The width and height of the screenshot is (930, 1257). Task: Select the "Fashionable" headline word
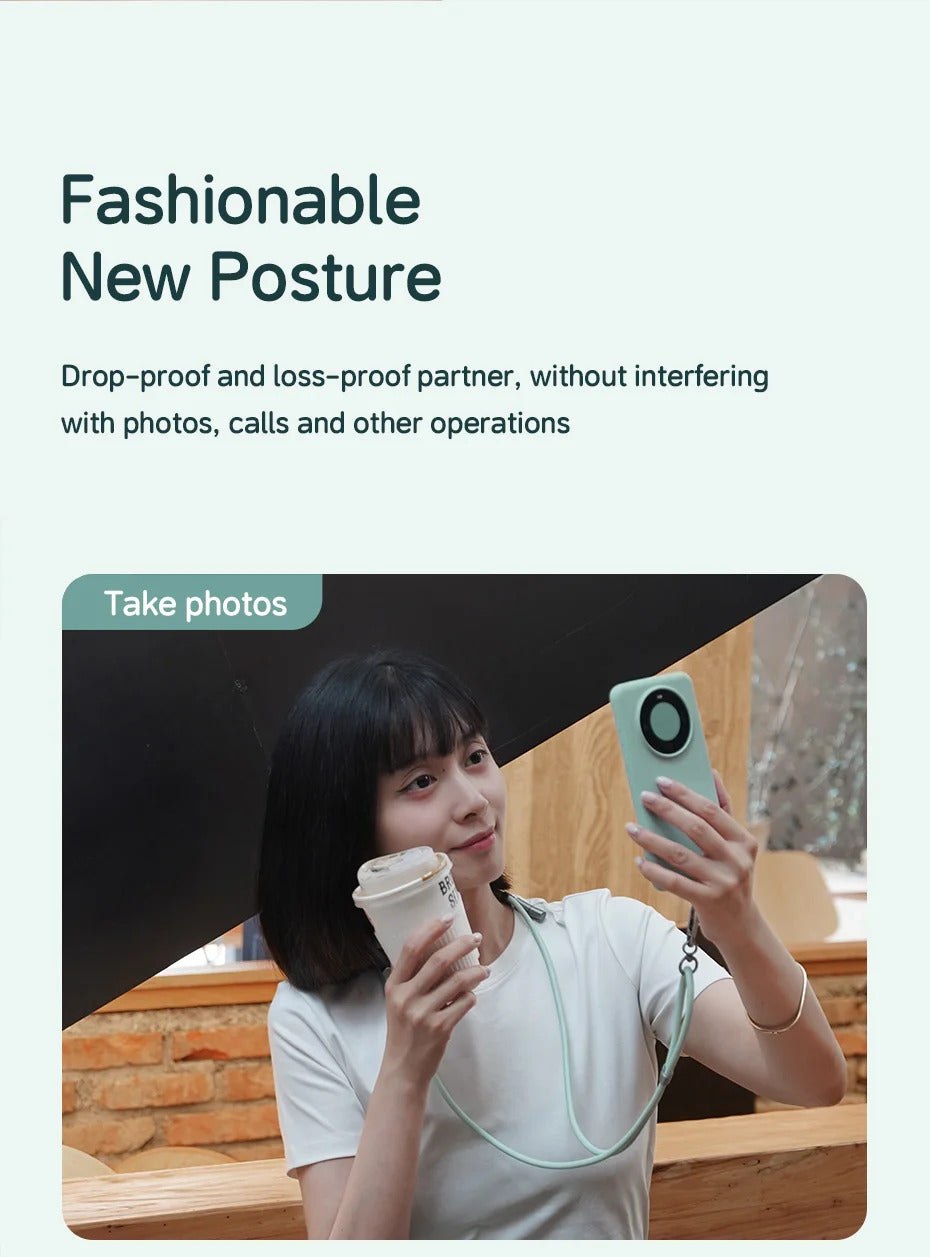click(x=240, y=199)
